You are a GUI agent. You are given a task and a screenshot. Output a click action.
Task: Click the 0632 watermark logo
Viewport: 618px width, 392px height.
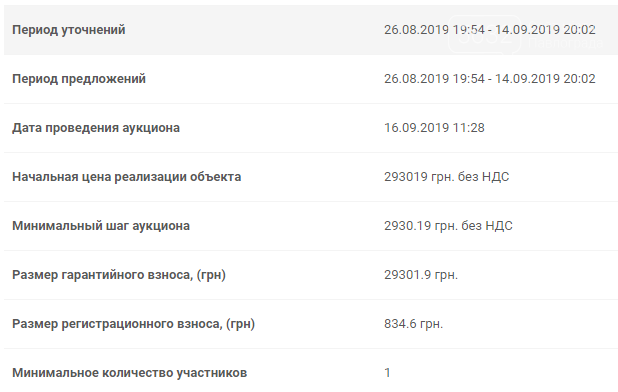[x=485, y=34]
